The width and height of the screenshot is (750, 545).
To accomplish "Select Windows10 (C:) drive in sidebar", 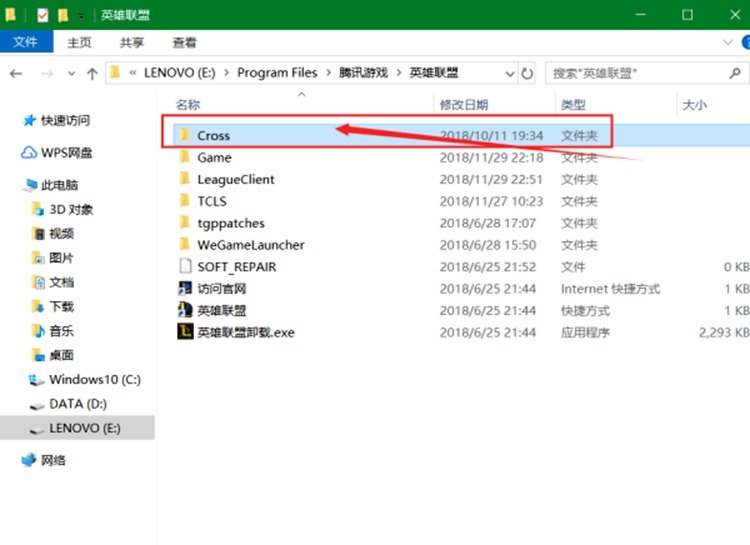I will 95,379.
